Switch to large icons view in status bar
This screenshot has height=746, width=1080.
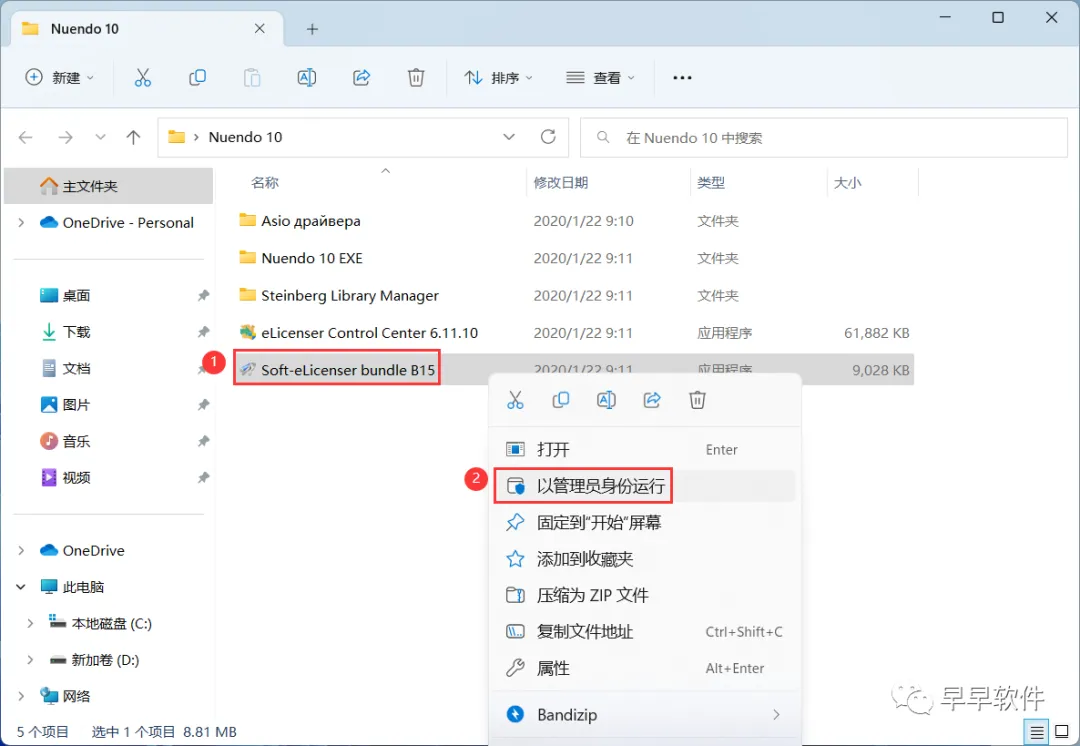(x=1062, y=732)
